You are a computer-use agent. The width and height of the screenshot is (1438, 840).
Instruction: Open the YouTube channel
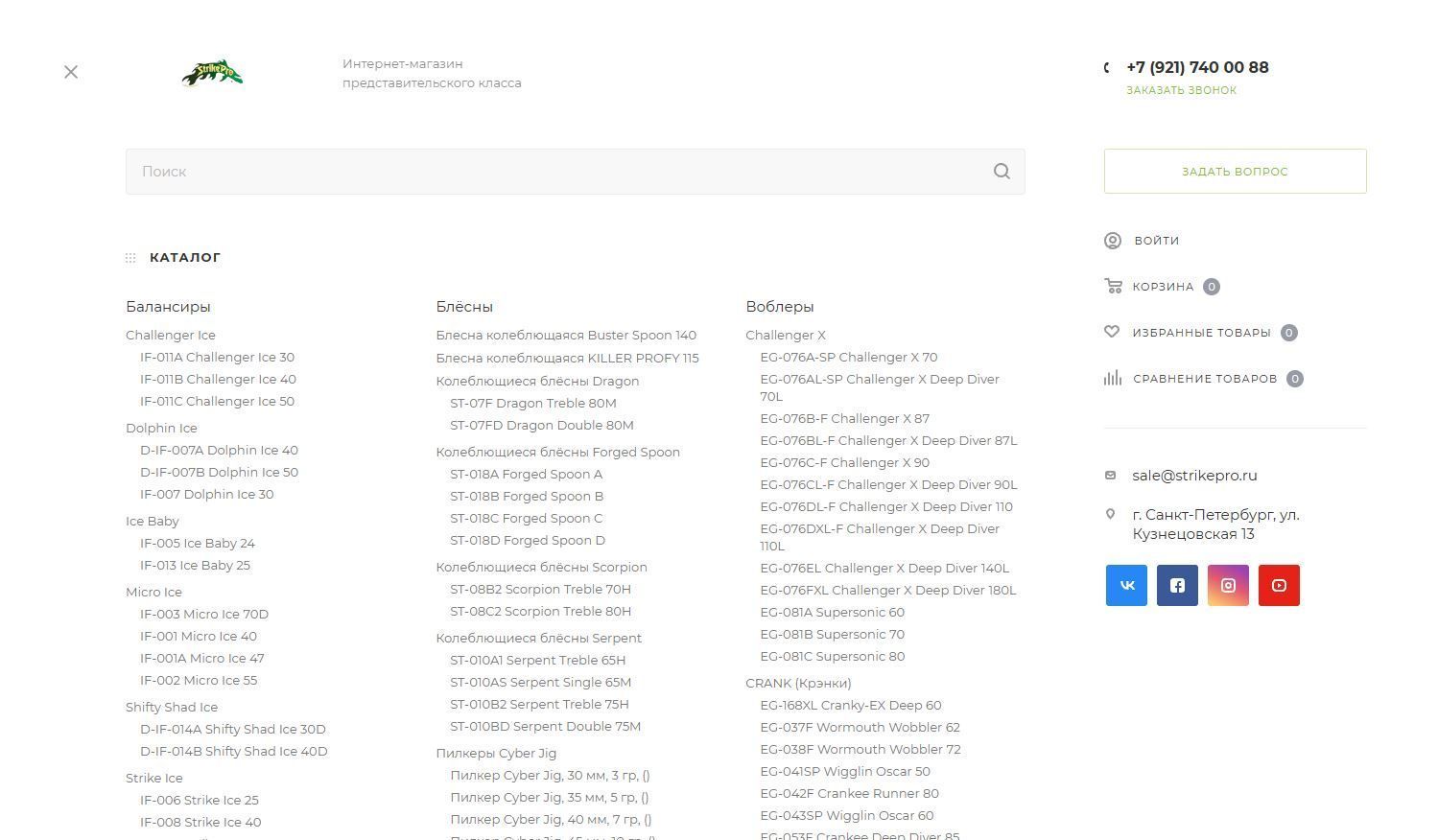pyautogui.click(x=1279, y=585)
